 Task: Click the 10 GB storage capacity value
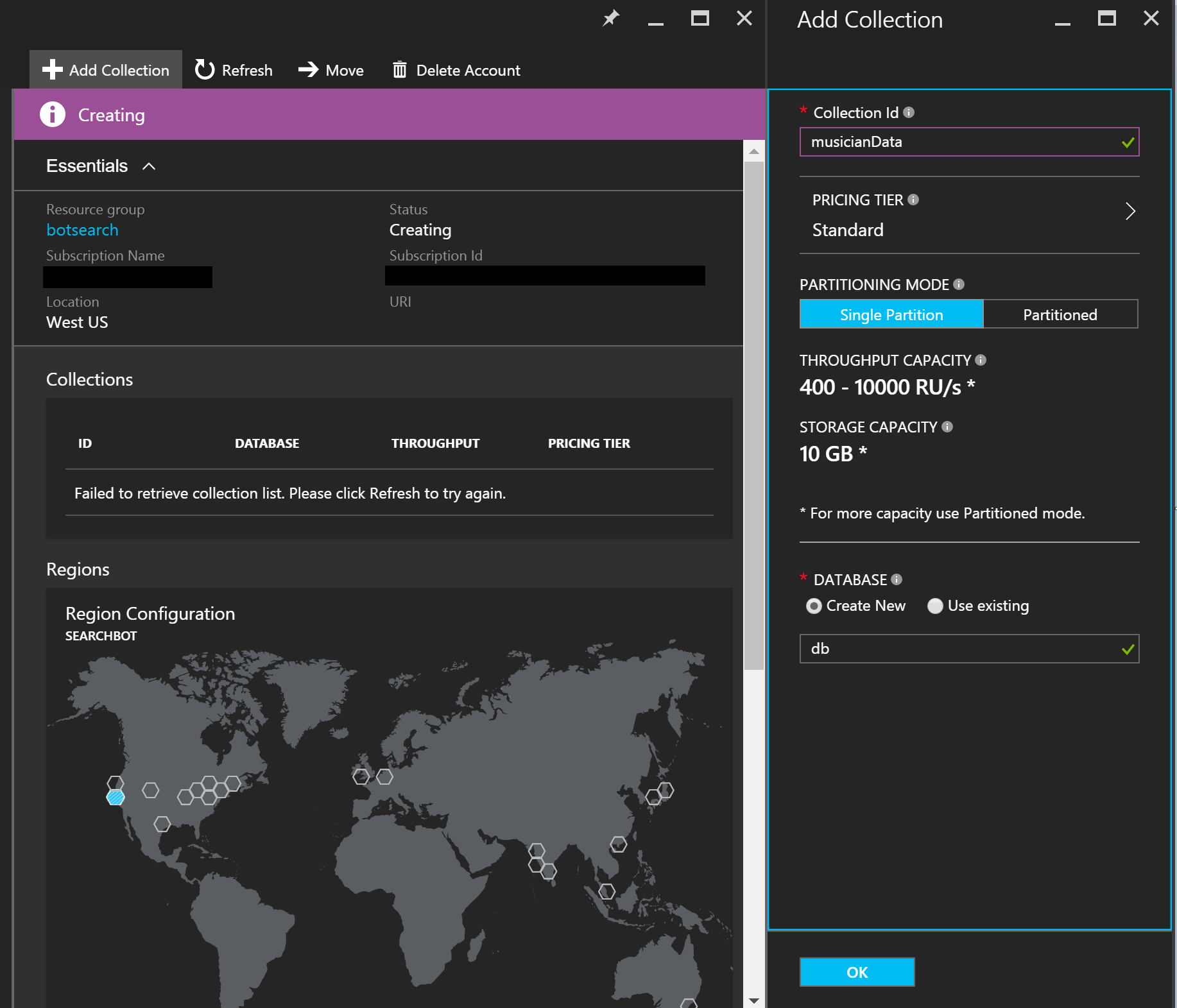coord(833,454)
